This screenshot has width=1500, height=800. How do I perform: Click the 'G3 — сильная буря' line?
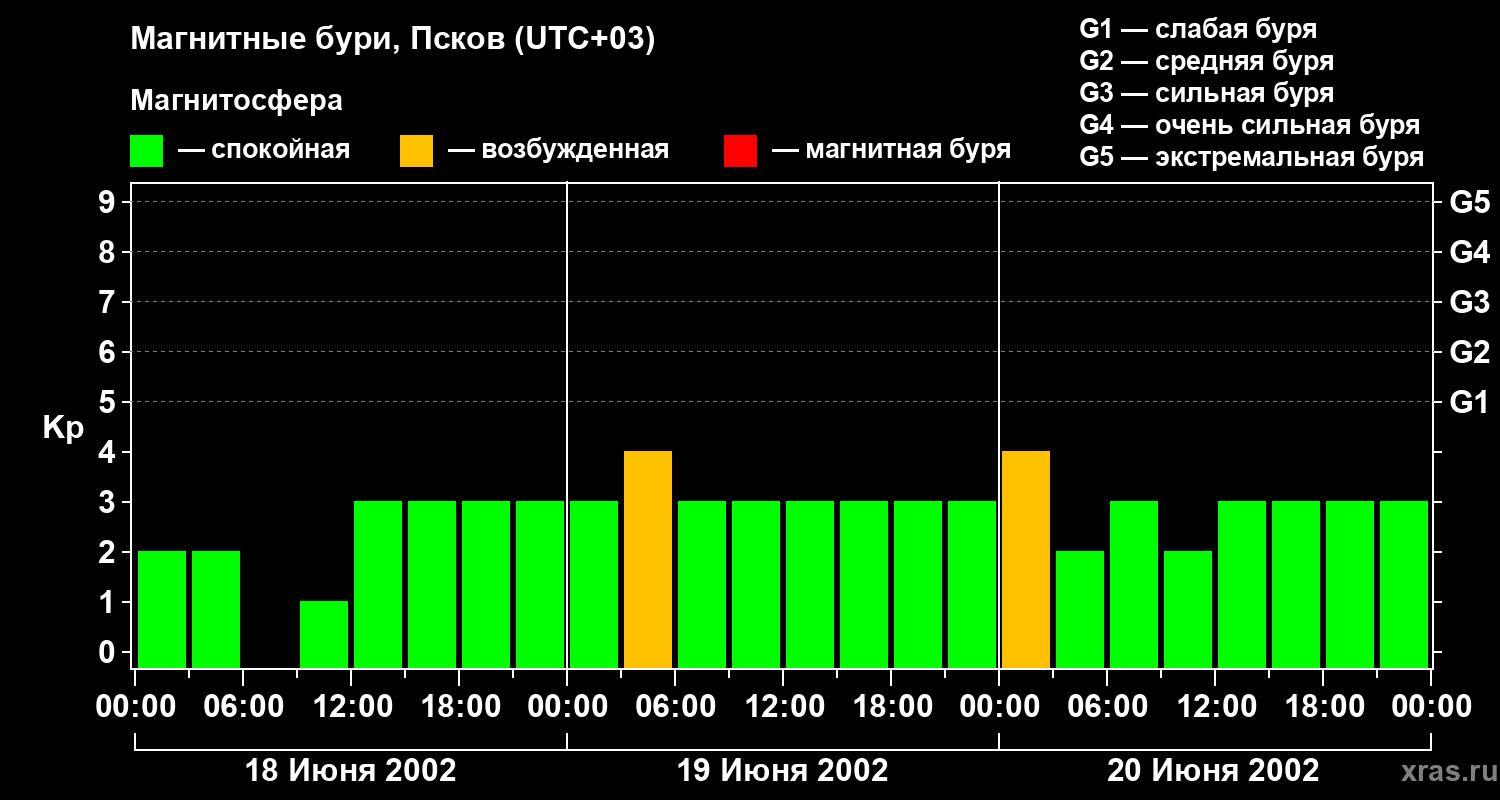pos(1207,93)
